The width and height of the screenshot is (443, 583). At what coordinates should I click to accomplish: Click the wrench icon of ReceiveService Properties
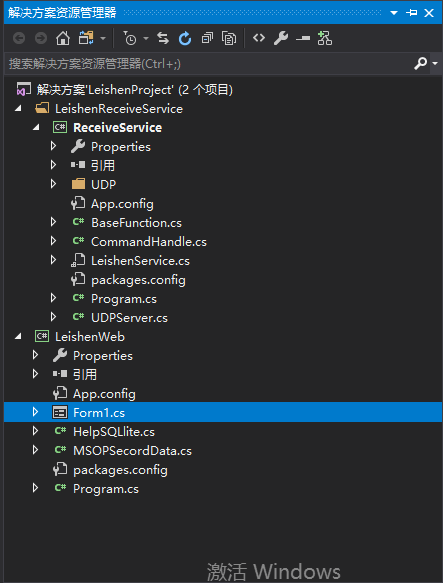pyautogui.click(x=78, y=146)
